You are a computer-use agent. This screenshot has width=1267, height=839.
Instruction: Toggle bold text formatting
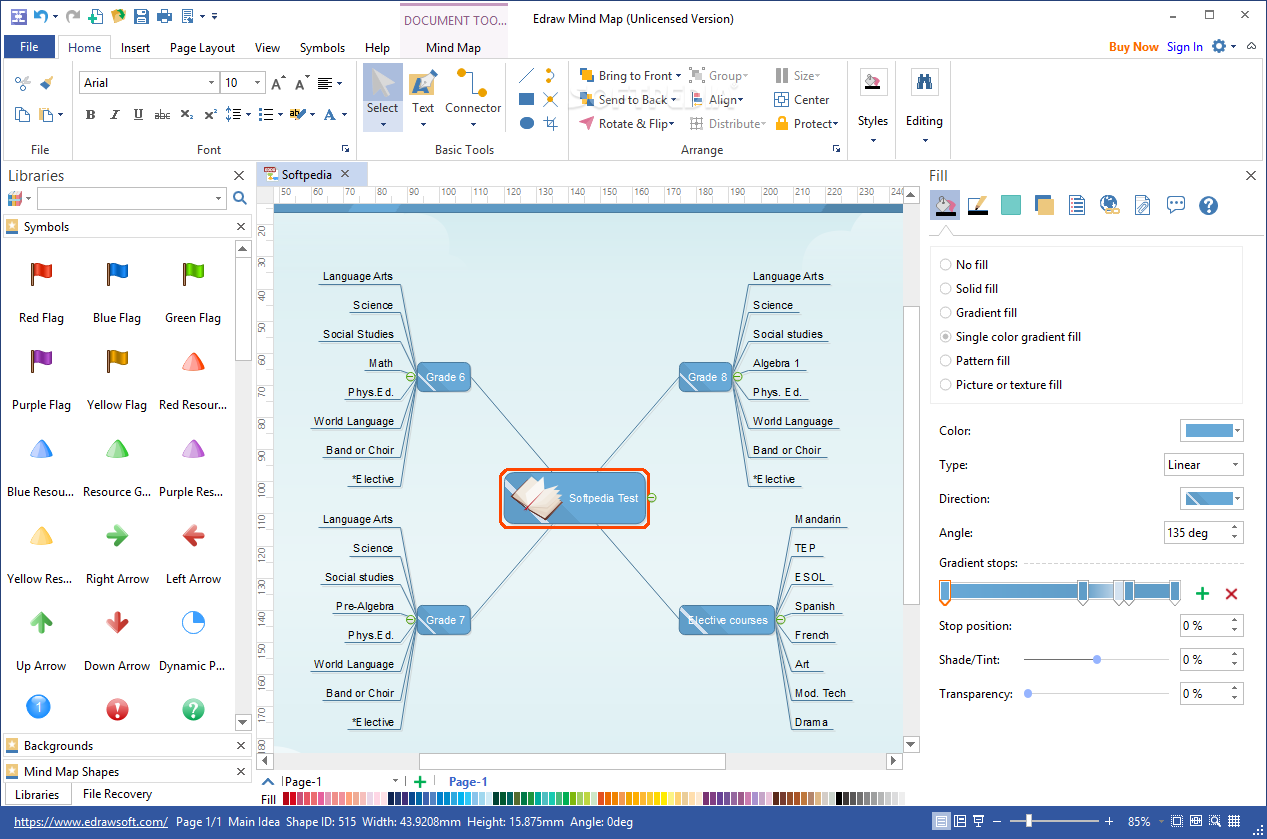pyautogui.click(x=90, y=115)
